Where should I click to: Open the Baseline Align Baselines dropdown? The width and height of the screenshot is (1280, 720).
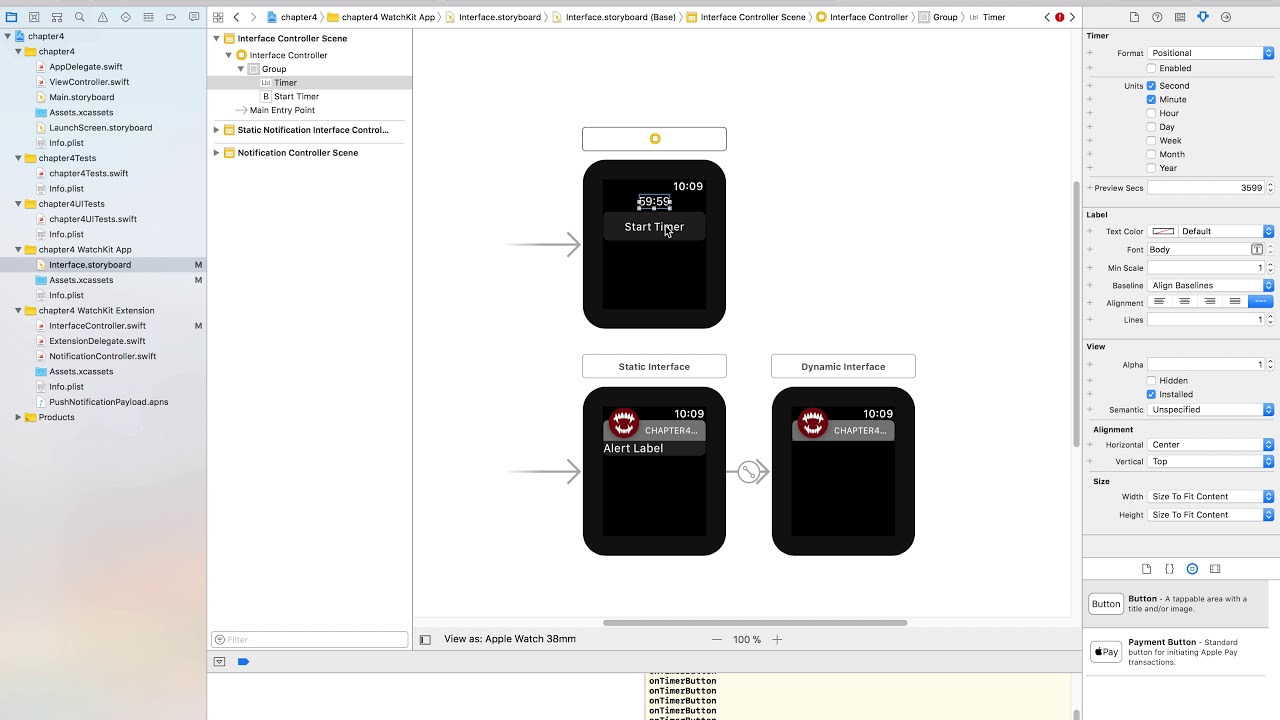tap(1210, 286)
